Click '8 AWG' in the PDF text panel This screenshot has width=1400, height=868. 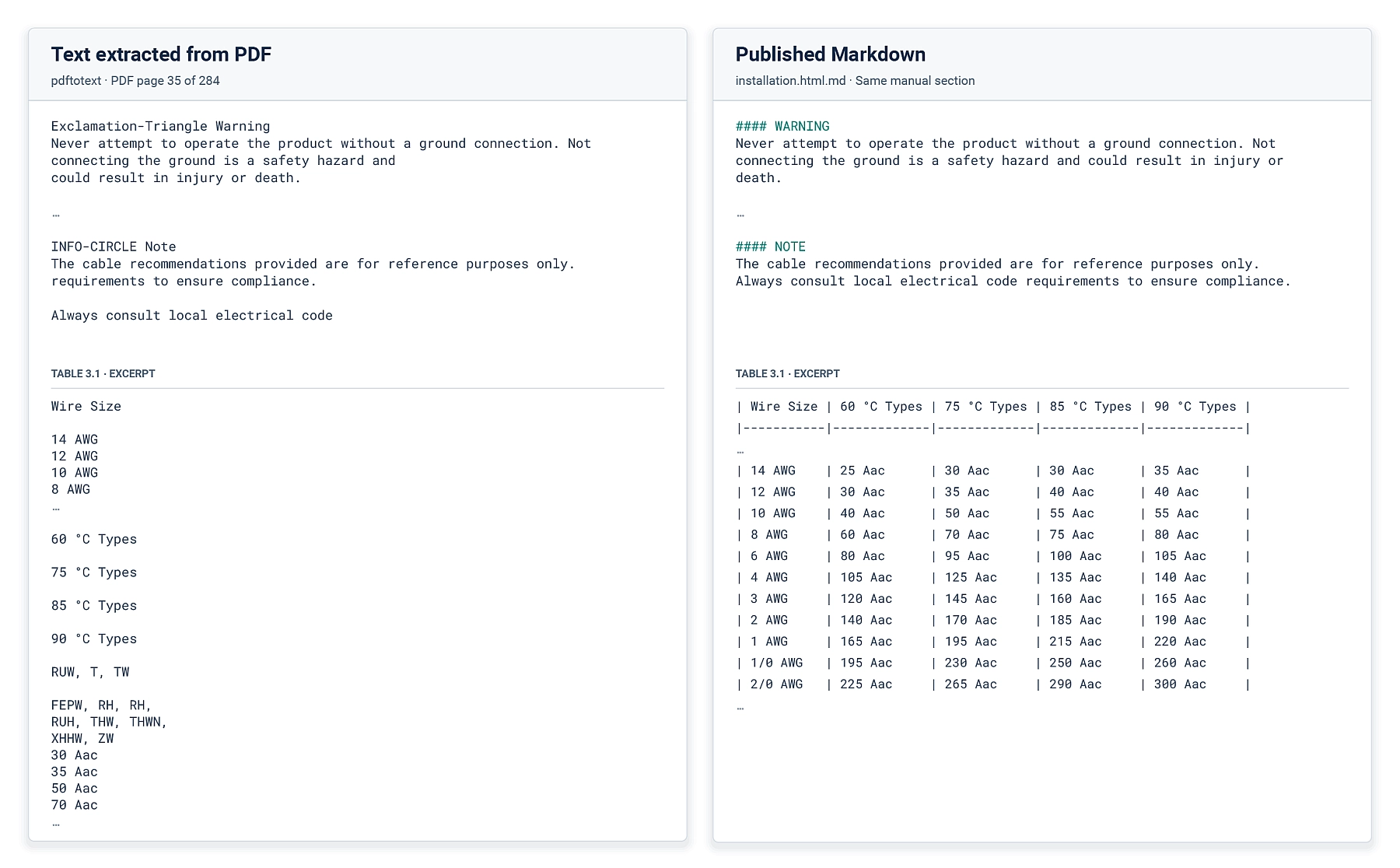(x=71, y=489)
